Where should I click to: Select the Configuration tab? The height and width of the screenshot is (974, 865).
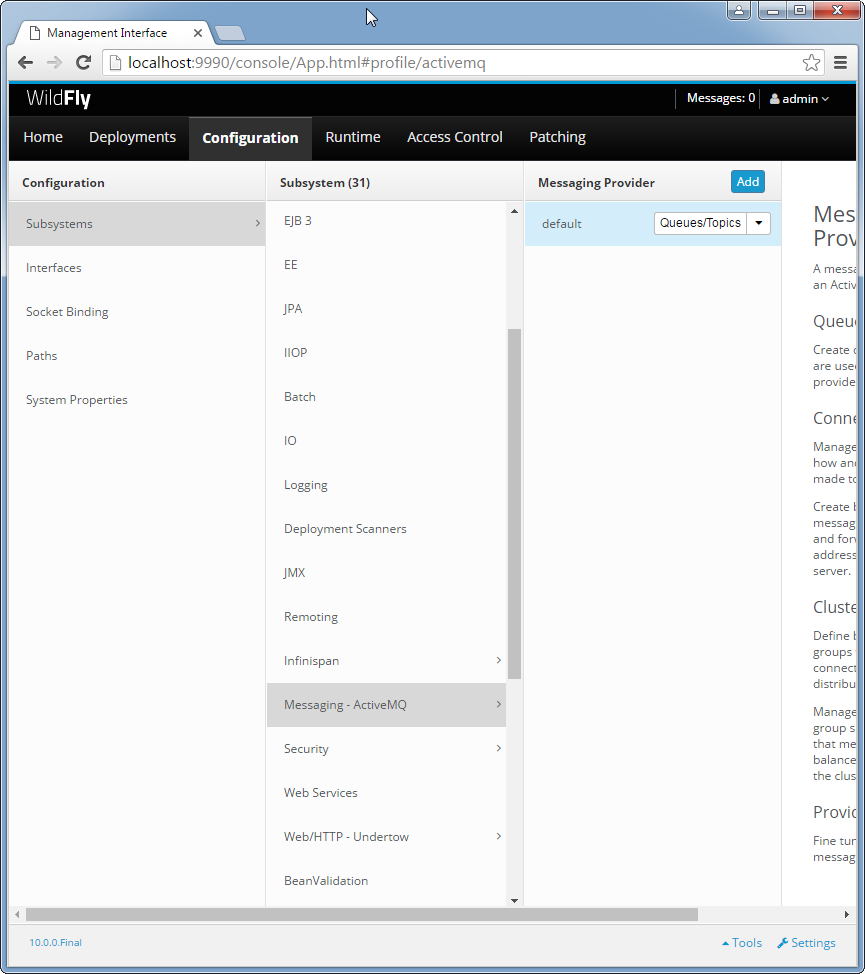tap(250, 138)
